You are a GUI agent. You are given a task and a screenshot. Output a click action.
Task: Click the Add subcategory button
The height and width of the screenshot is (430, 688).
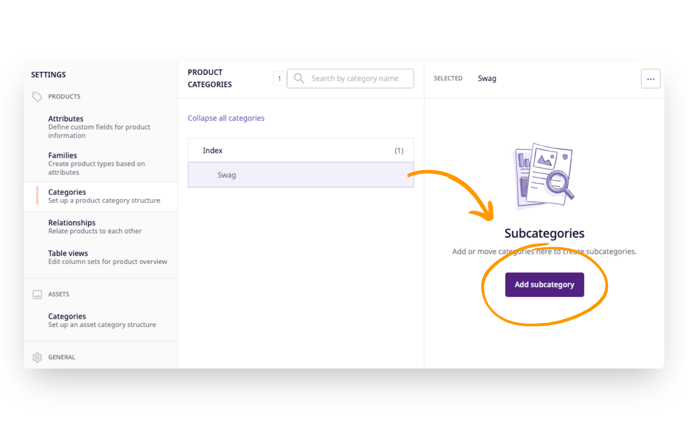(x=544, y=285)
